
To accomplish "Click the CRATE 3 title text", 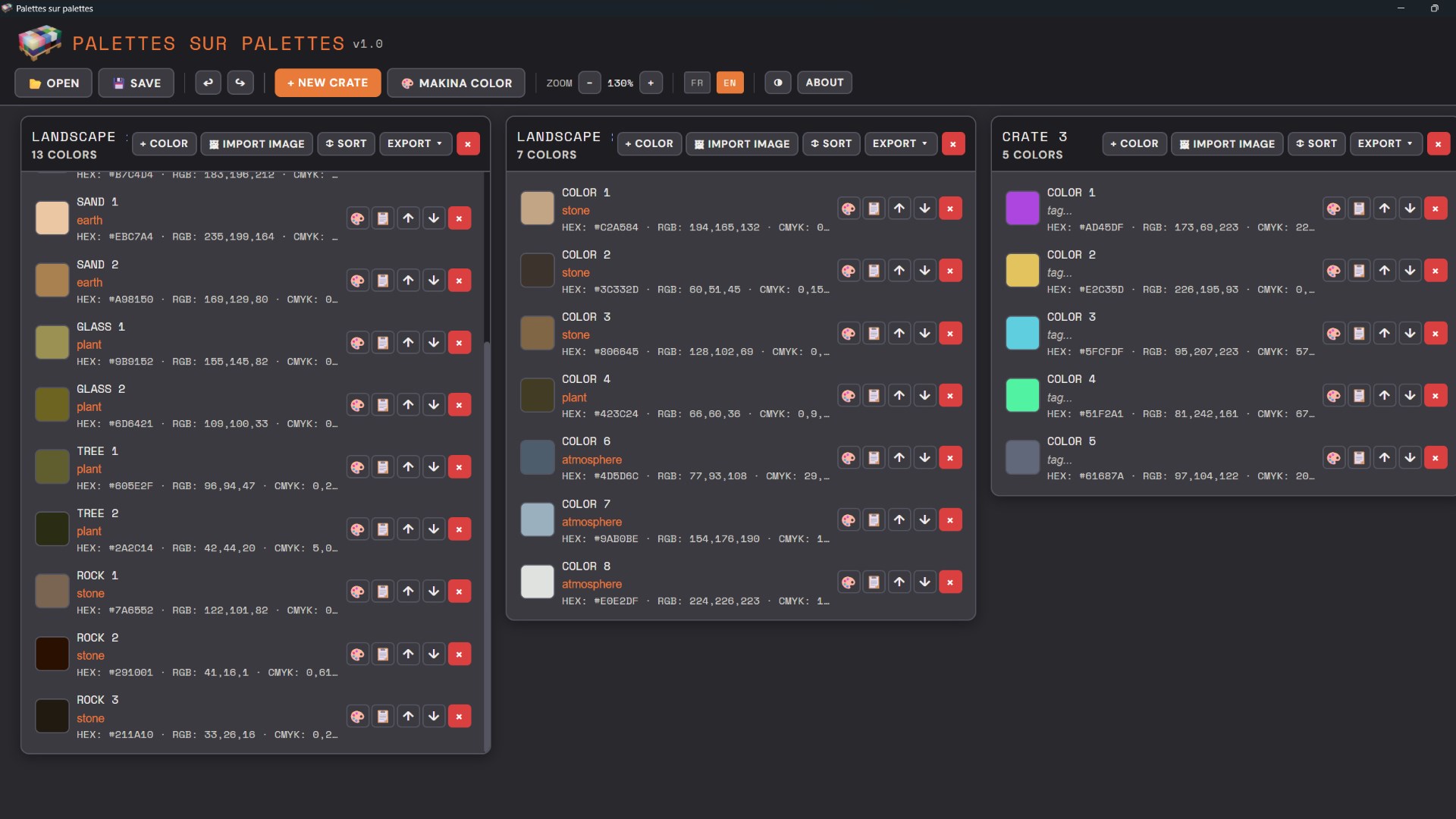I will point(1034,136).
